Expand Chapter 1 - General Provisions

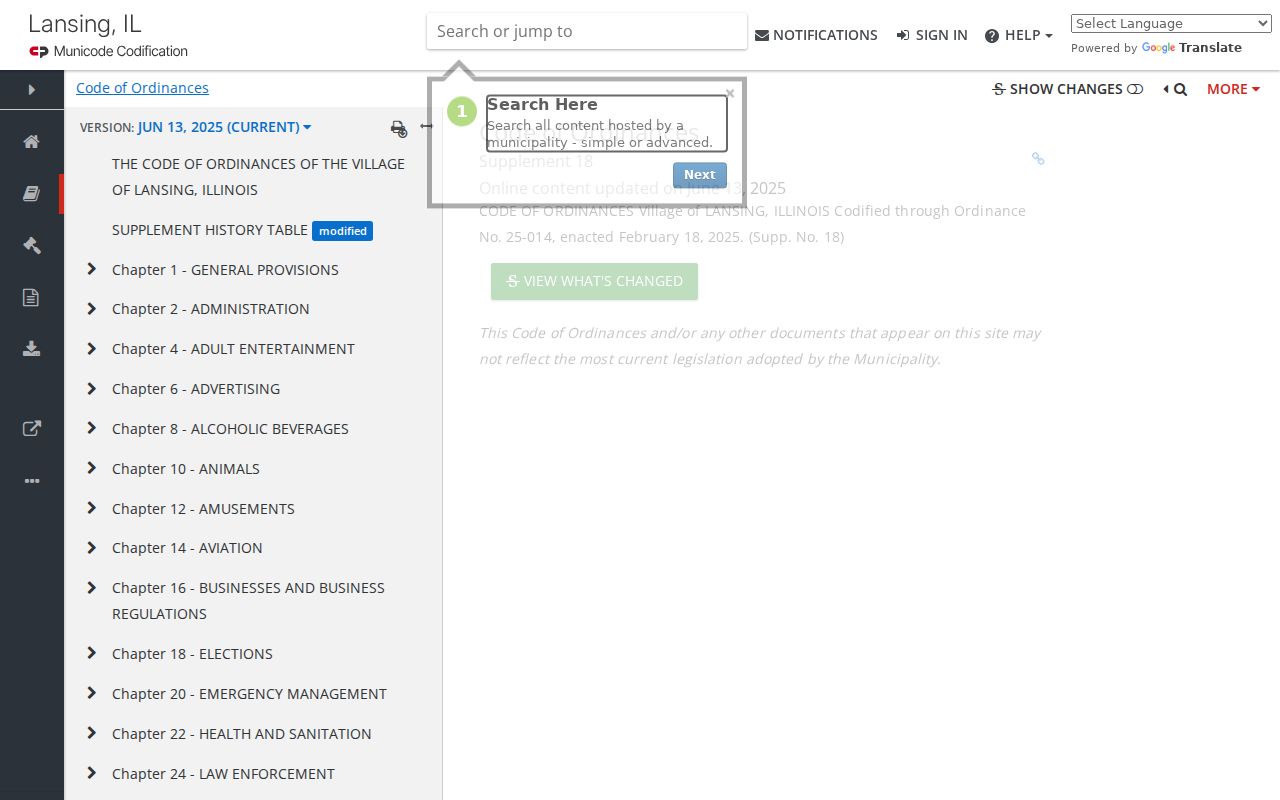click(x=91, y=269)
